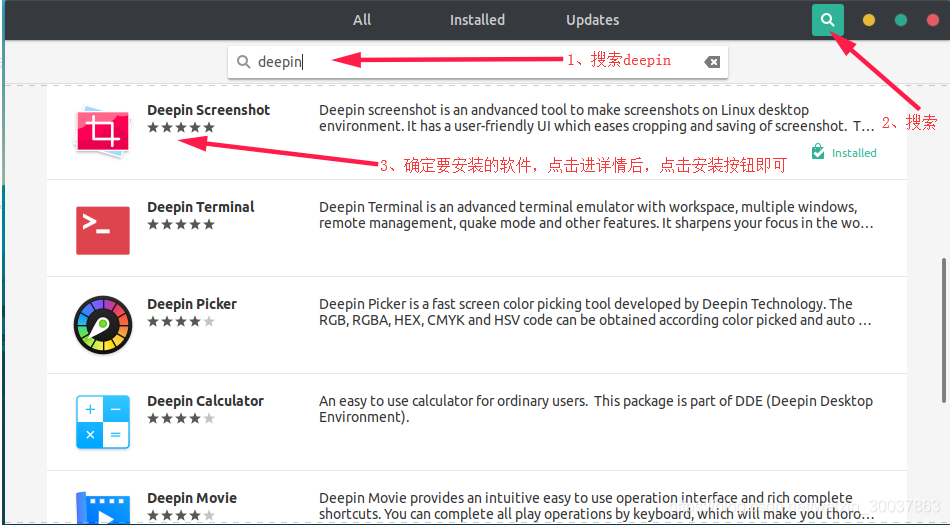The width and height of the screenshot is (950, 525).
Task: Click the Installed badge icon for Deepin Screenshot
Action: pos(818,151)
